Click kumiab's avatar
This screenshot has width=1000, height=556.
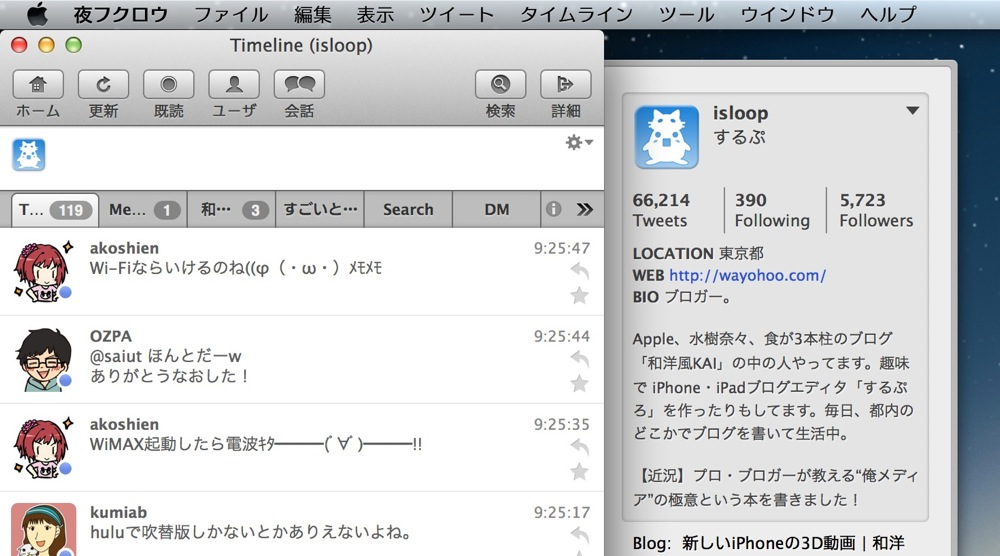(x=43, y=529)
